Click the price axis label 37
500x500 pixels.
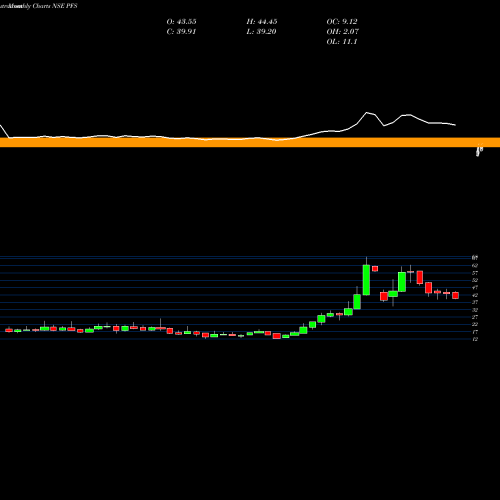[x=475, y=302]
